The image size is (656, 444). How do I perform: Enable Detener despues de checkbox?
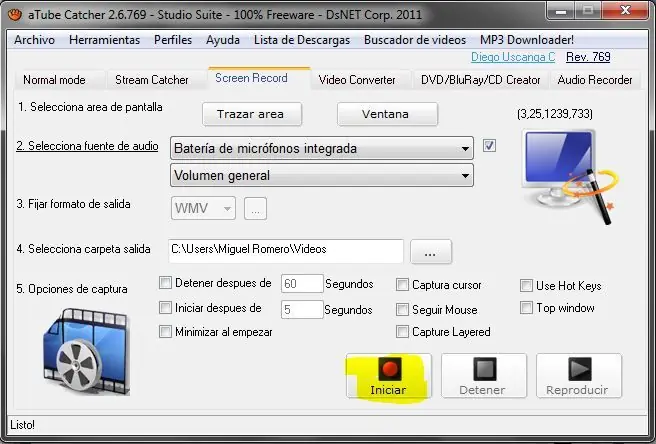point(165,283)
